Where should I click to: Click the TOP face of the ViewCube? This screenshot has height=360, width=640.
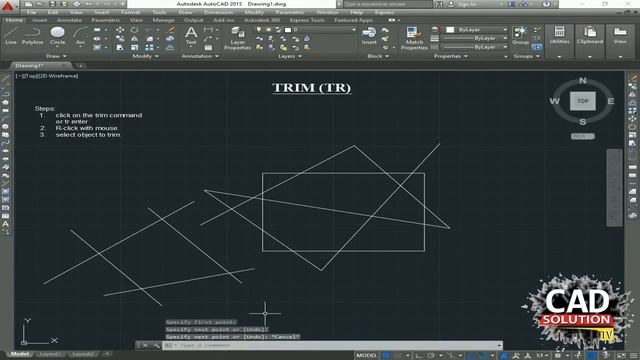pyautogui.click(x=582, y=101)
